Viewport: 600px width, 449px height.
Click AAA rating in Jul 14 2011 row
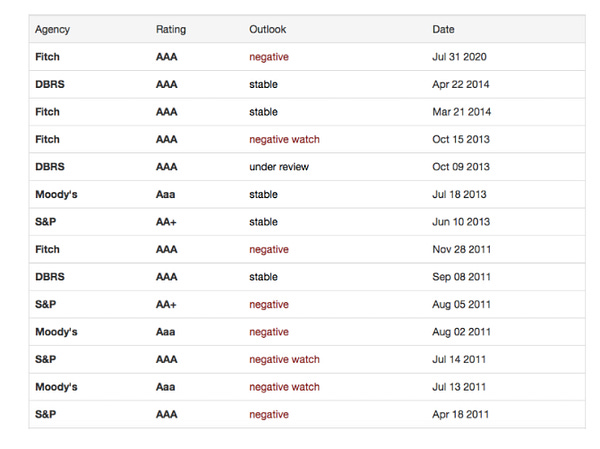(x=166, y=359)
